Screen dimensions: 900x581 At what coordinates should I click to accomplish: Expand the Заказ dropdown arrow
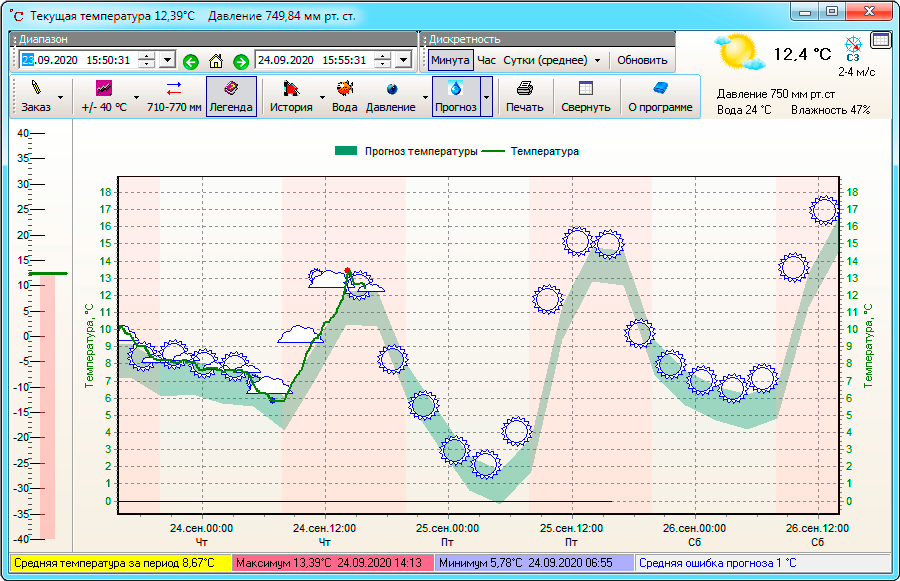pos(60,97)
